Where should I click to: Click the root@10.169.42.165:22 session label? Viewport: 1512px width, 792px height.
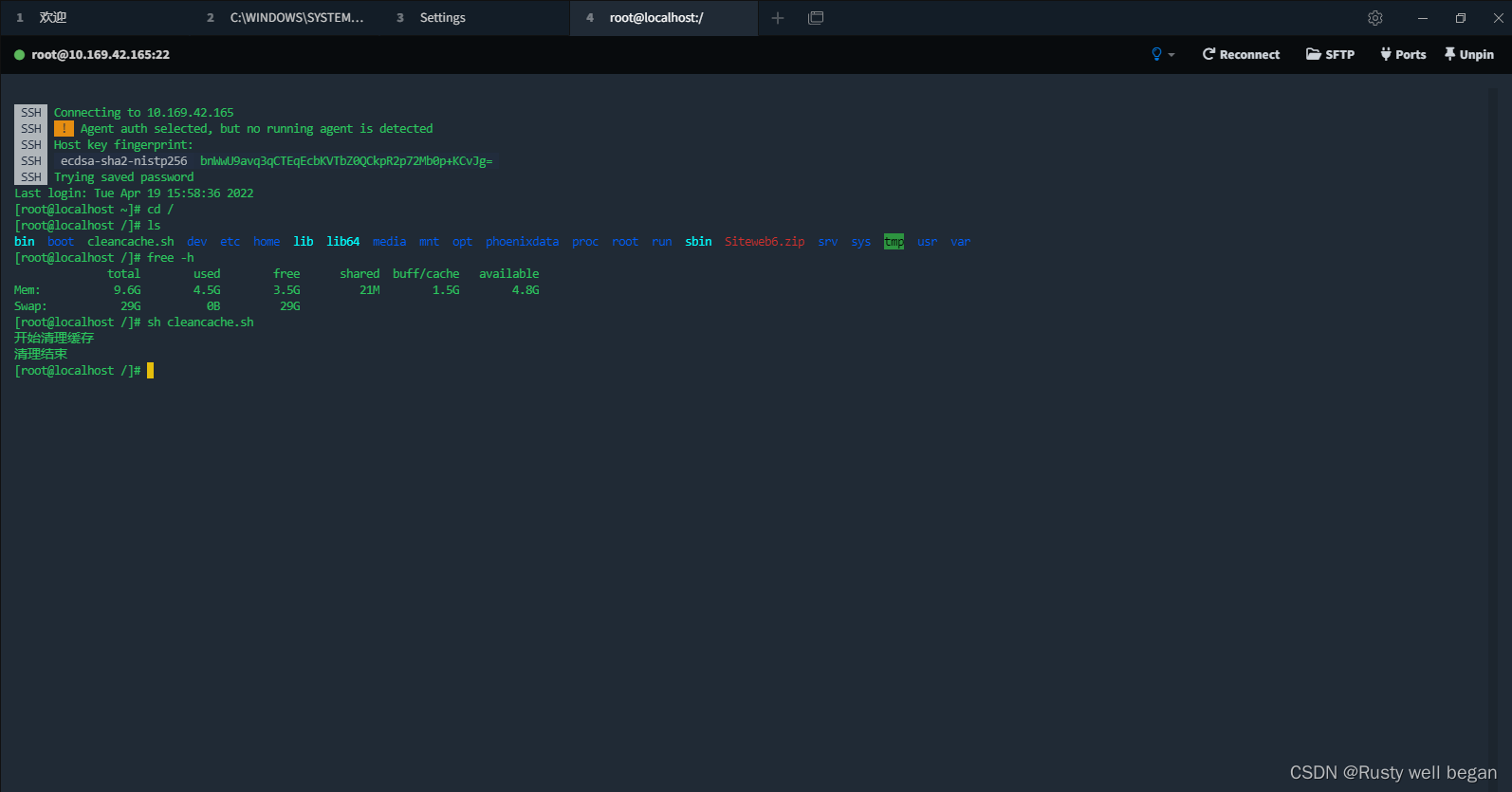(101, 55)
